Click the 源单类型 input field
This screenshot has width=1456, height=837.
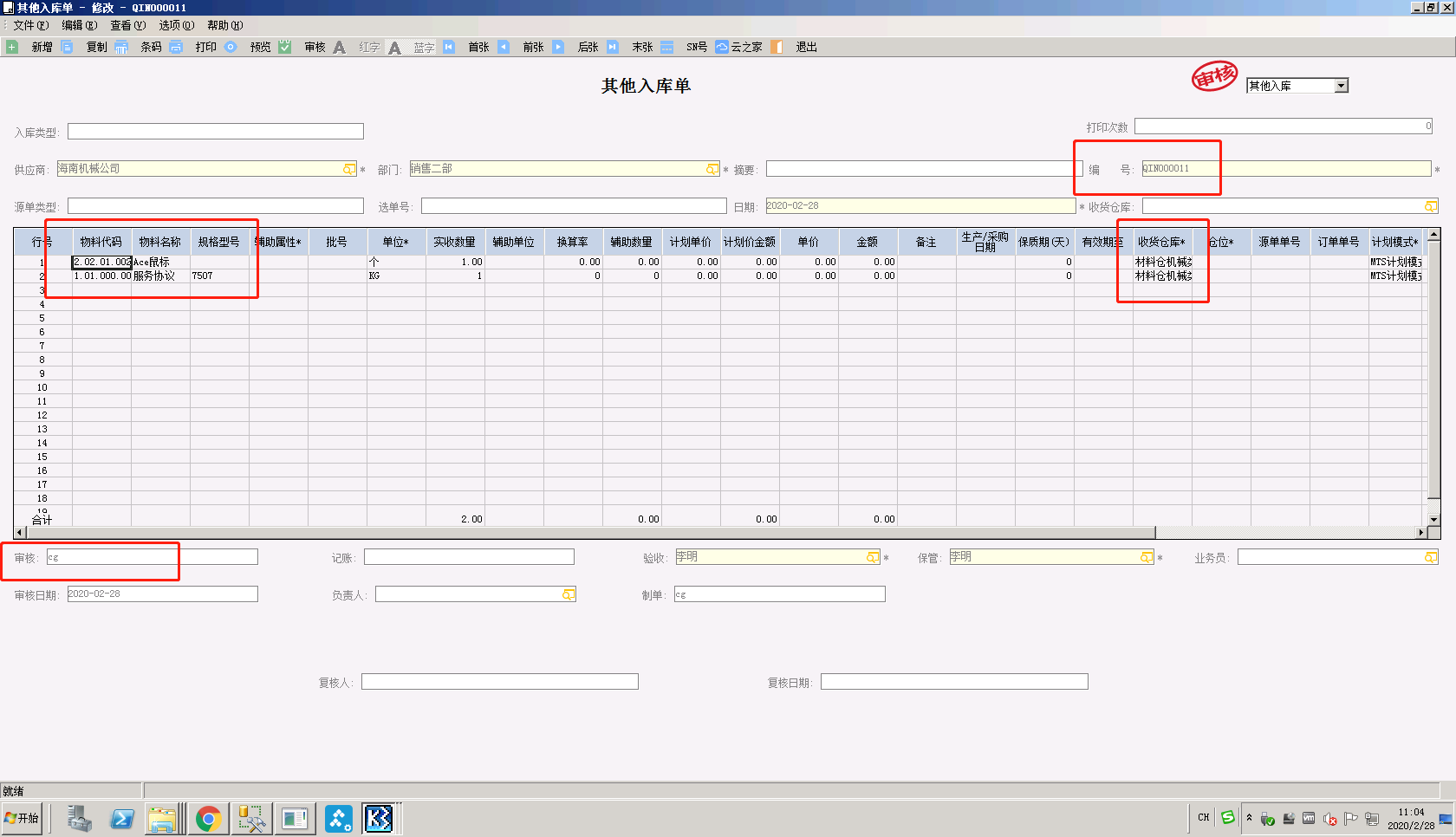pos(216,206)
